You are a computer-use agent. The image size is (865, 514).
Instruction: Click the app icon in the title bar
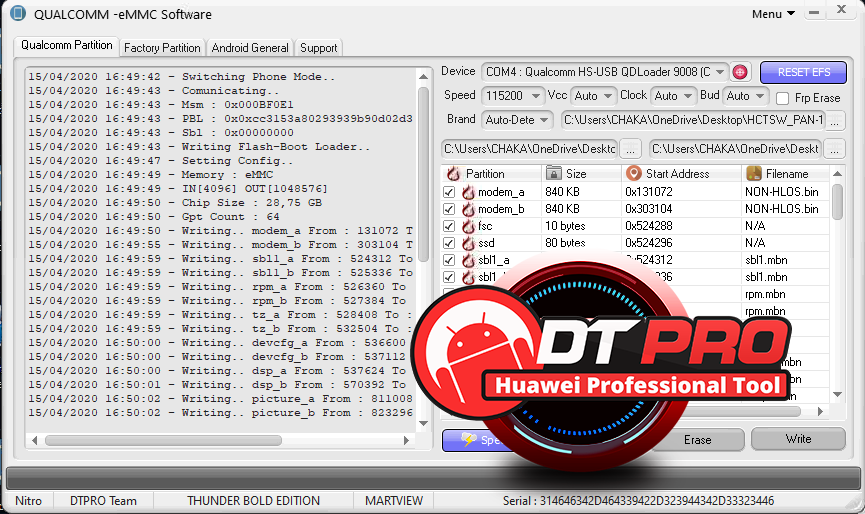pyautogui.click(x=18, y=13)
